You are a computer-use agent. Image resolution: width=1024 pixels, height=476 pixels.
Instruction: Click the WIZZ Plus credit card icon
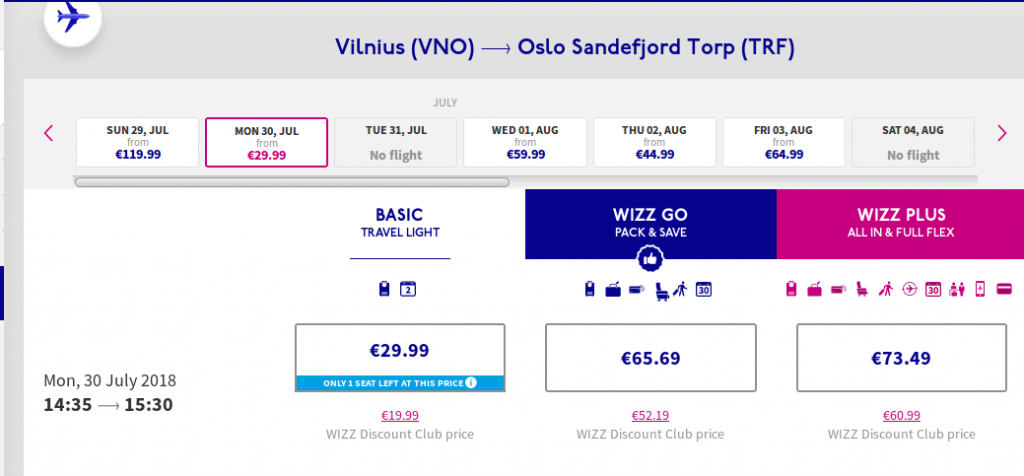tap(1004, 289)
